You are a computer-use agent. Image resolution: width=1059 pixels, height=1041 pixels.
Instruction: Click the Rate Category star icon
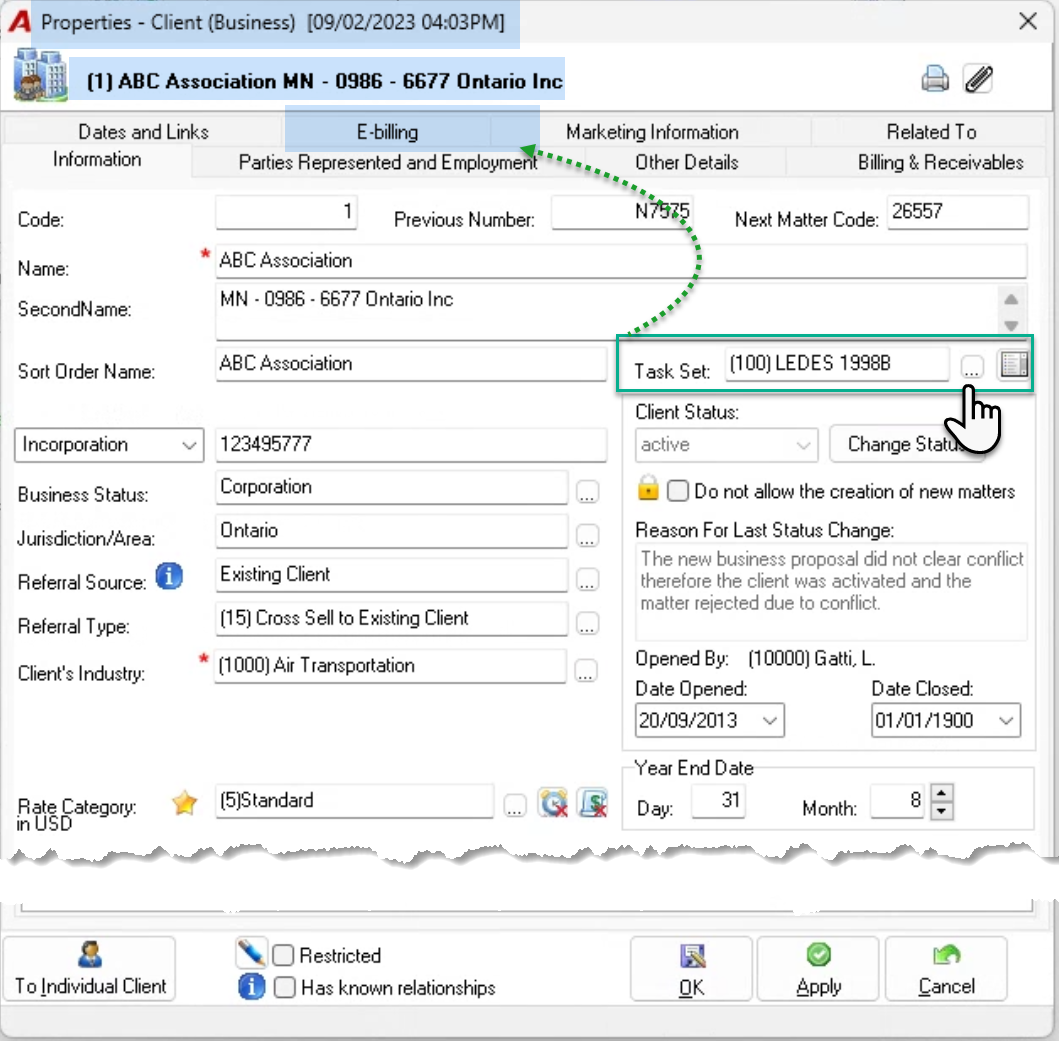[184, 802]
